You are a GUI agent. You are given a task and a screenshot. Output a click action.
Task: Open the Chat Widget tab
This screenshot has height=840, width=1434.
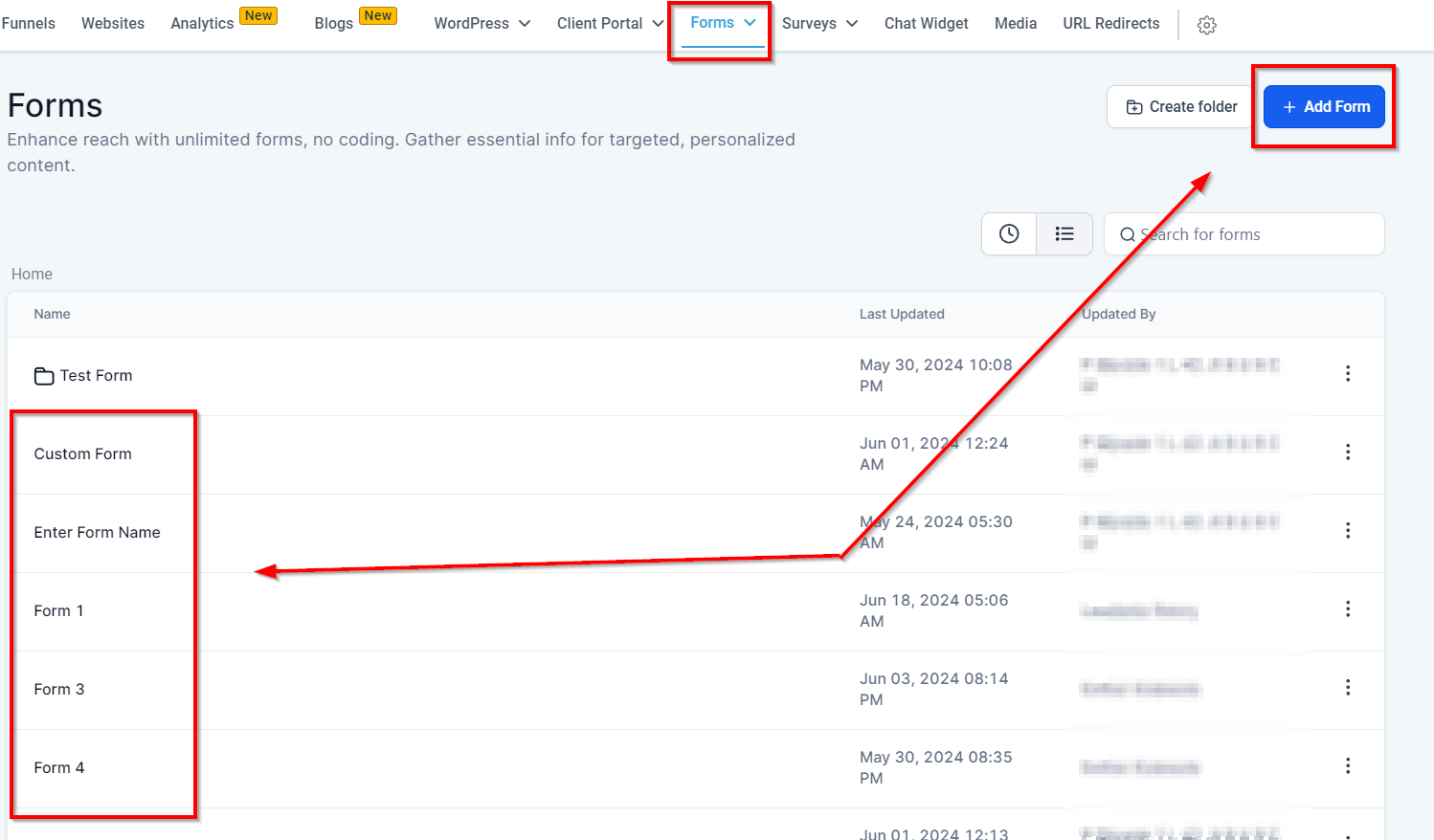(x=926, y=23)
